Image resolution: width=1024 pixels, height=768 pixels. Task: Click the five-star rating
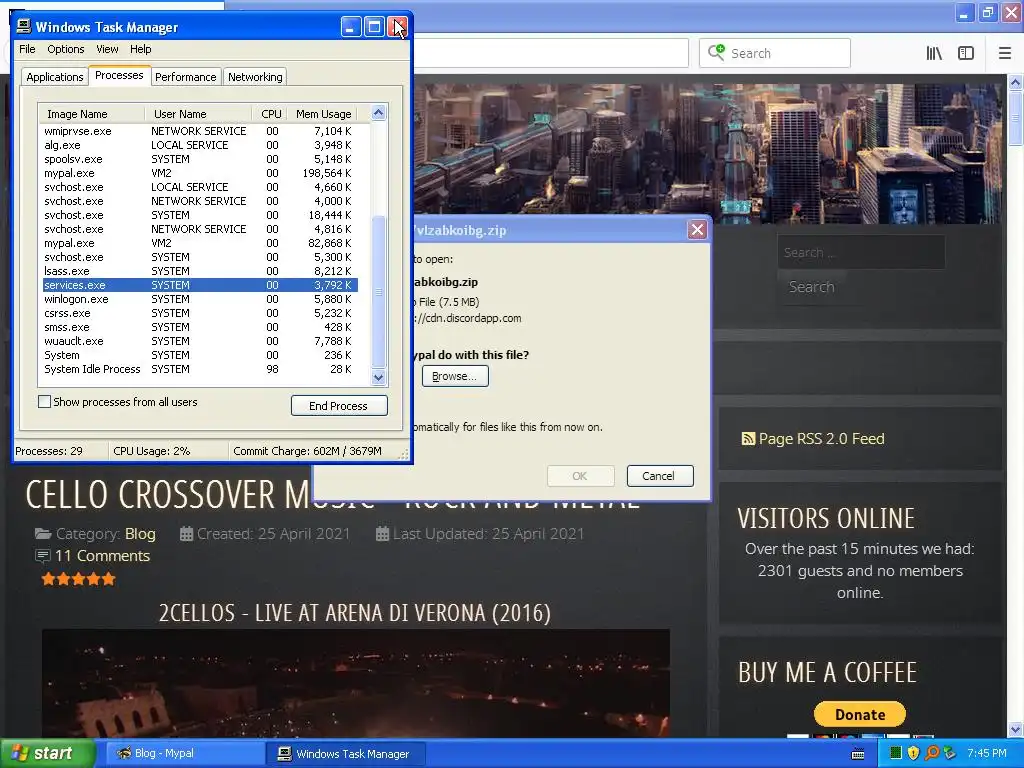pos(78,579)
